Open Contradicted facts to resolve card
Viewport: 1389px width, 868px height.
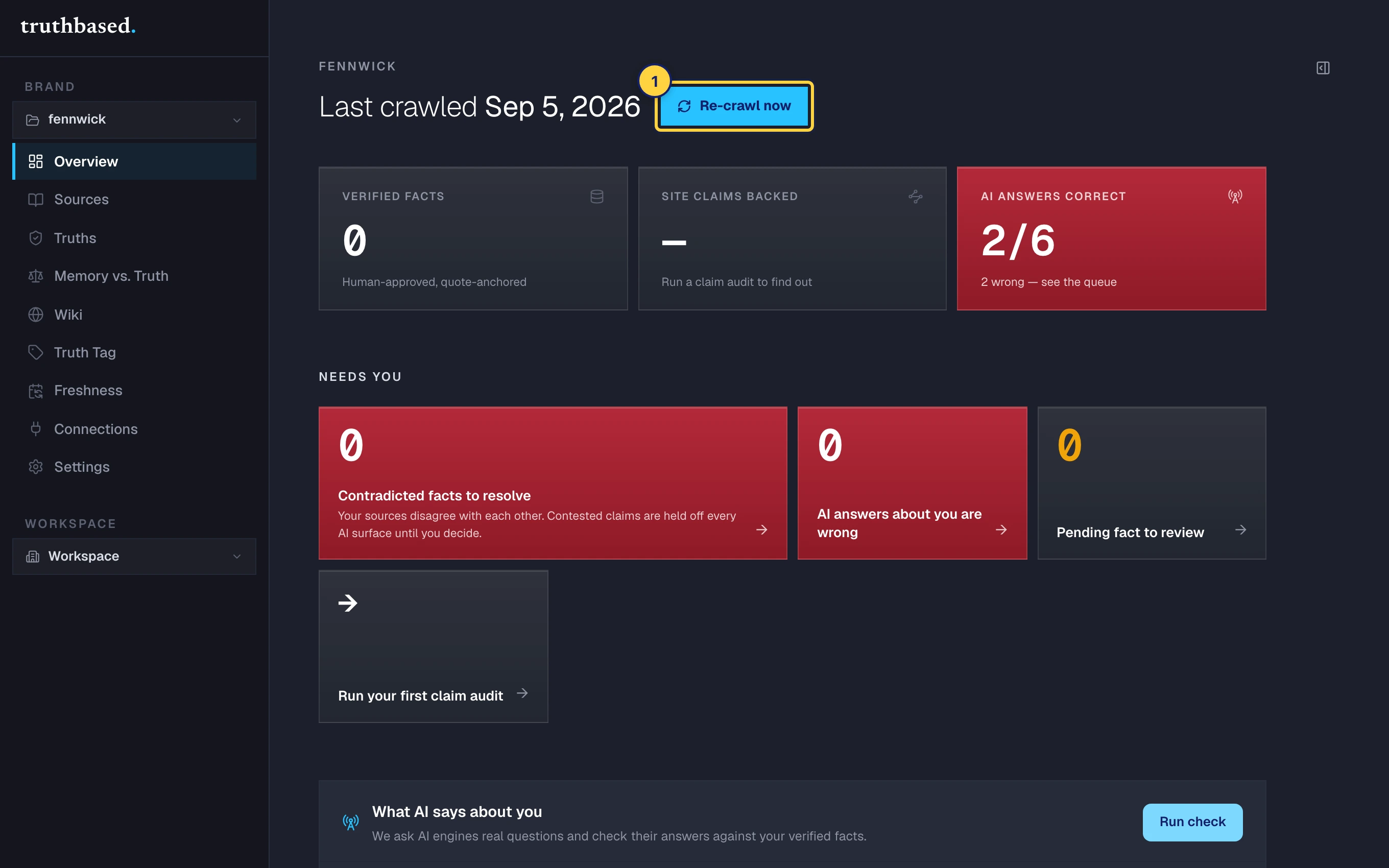tap(553, 484)
